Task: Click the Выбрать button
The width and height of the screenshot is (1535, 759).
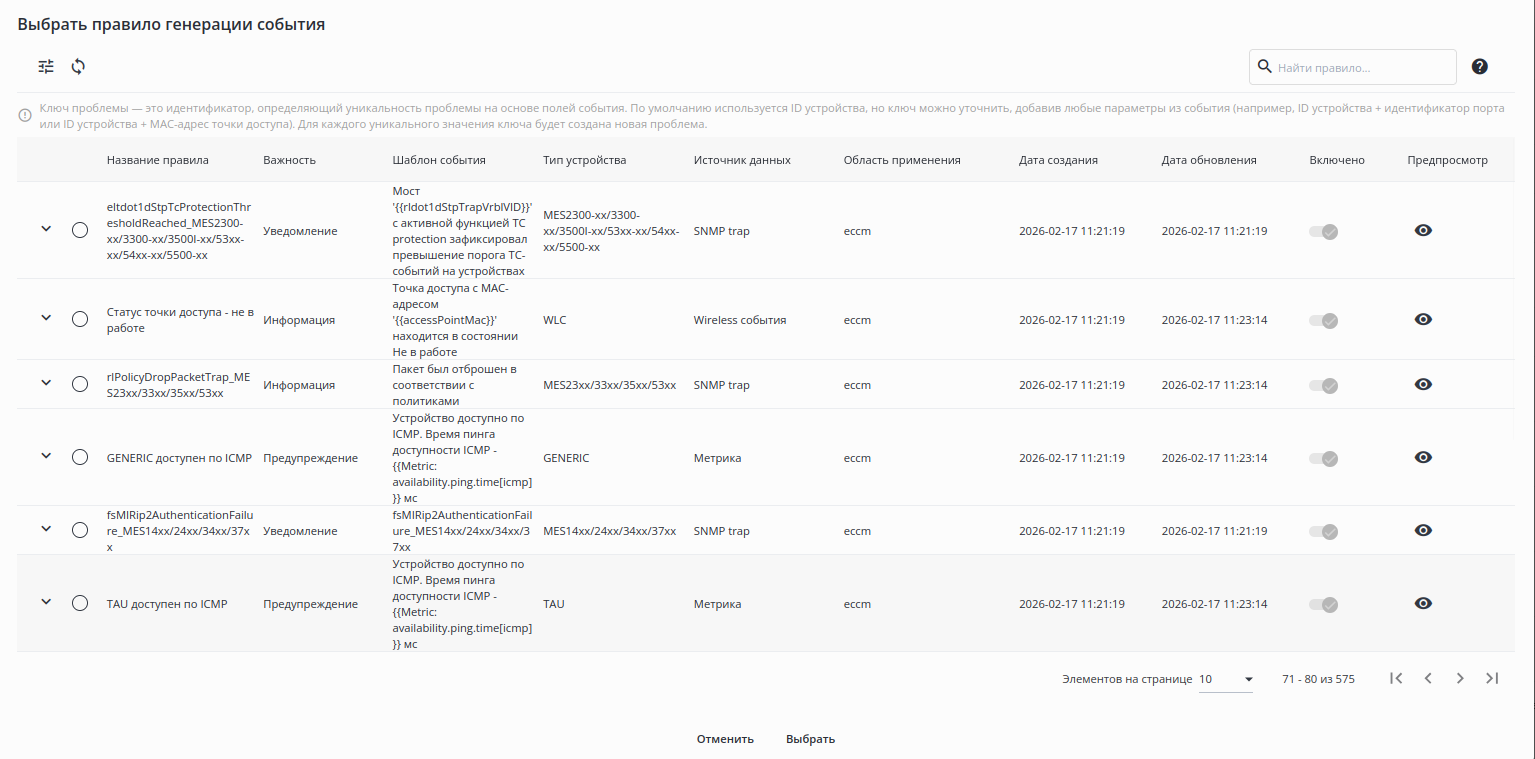Action: 810,739
